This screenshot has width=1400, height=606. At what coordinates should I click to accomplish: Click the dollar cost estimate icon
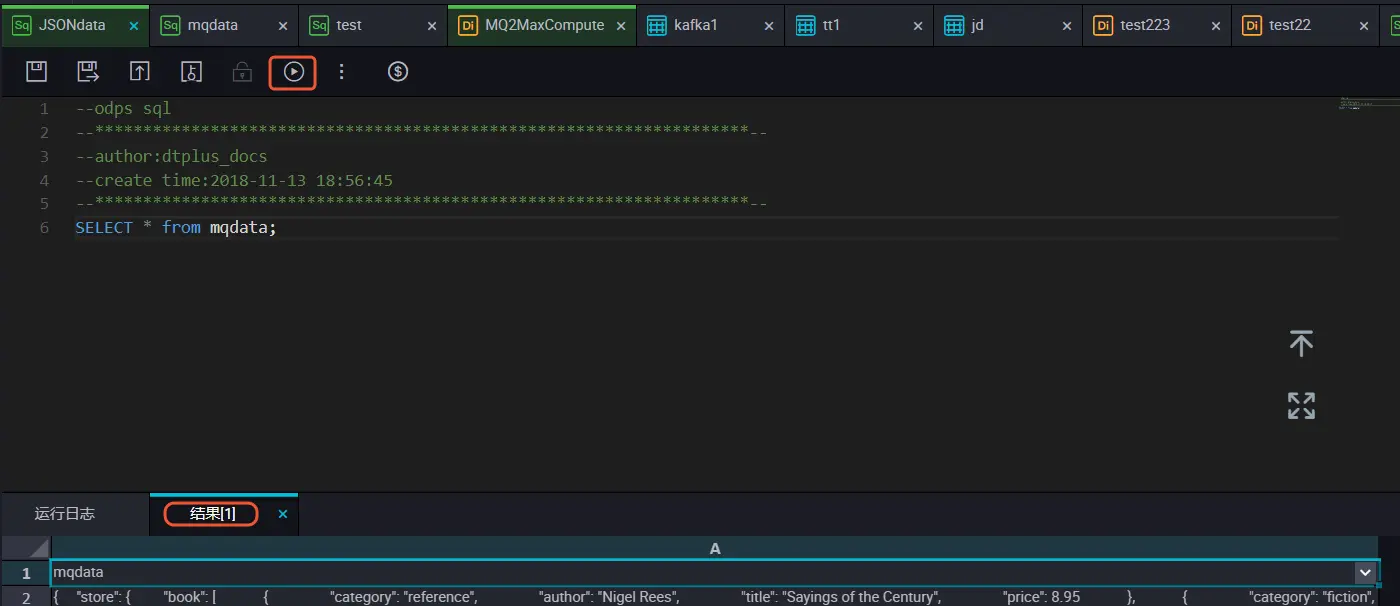click(398, 71)
